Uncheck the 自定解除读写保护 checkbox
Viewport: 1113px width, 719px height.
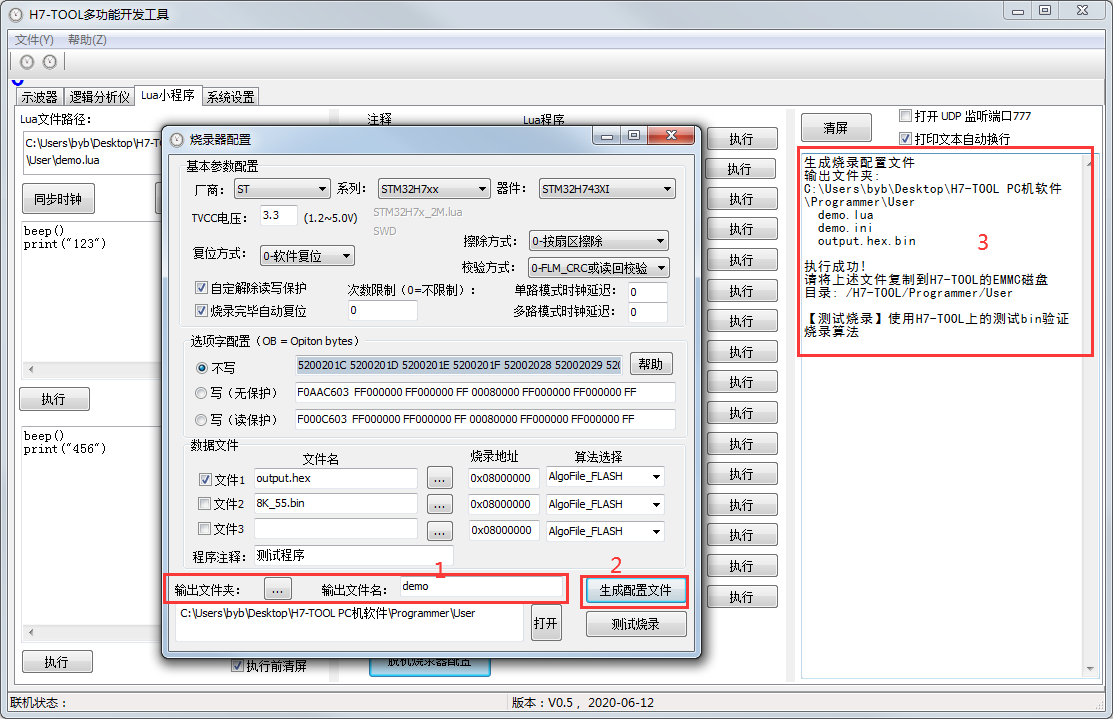[x=201, y=287]
